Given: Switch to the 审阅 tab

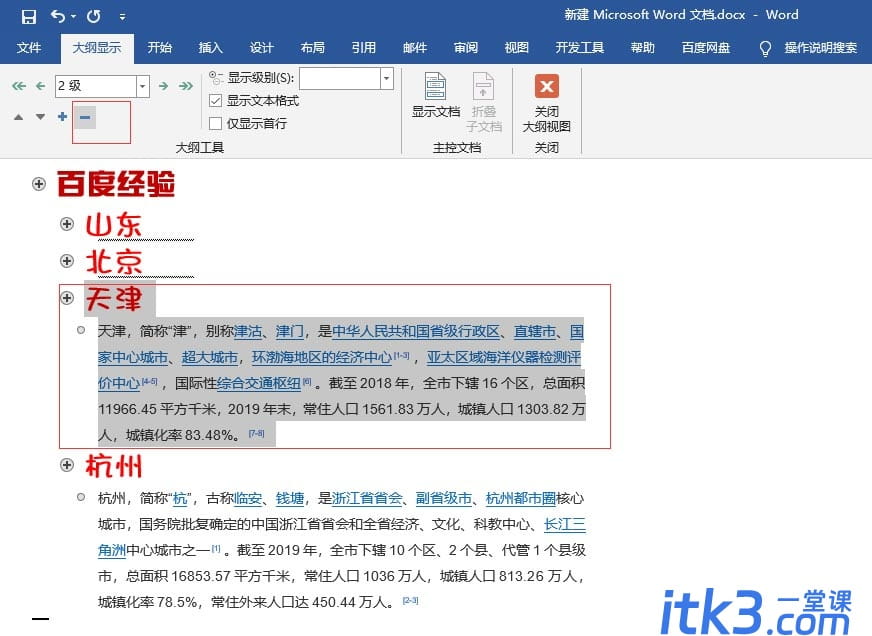Looking at the screenshot, I should 465,48.
